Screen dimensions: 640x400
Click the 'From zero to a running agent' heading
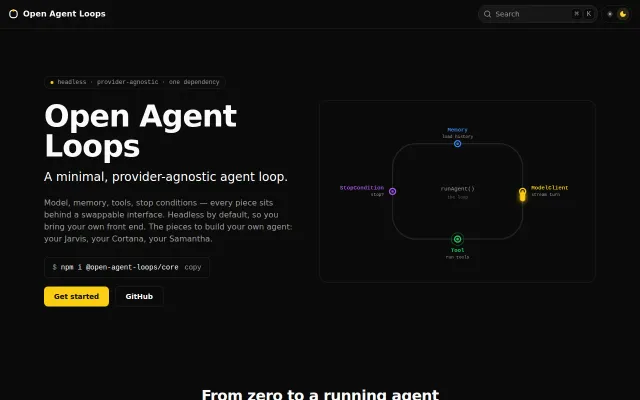tap(320, 394)
